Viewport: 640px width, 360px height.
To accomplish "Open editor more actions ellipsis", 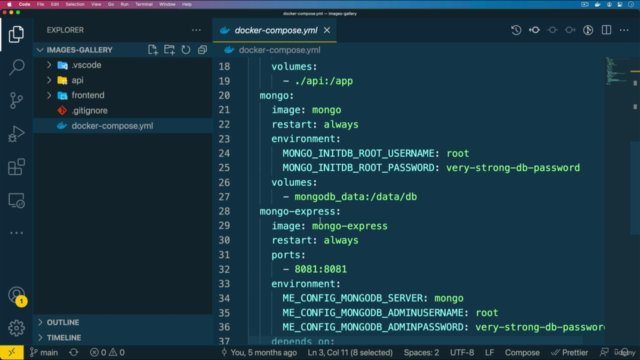I will pos(624,30).
